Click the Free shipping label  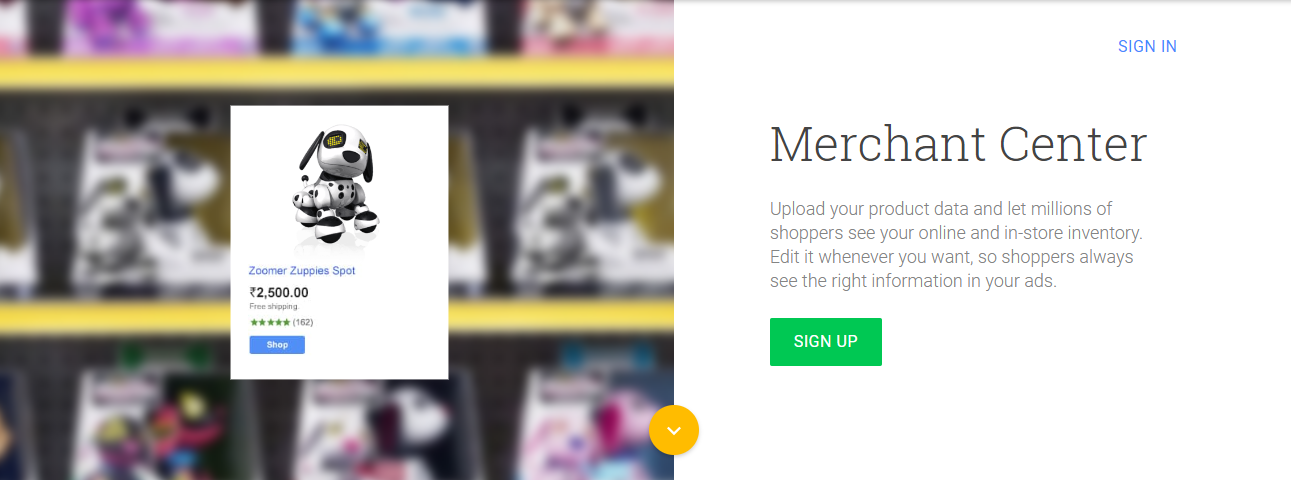coord(274,307)
